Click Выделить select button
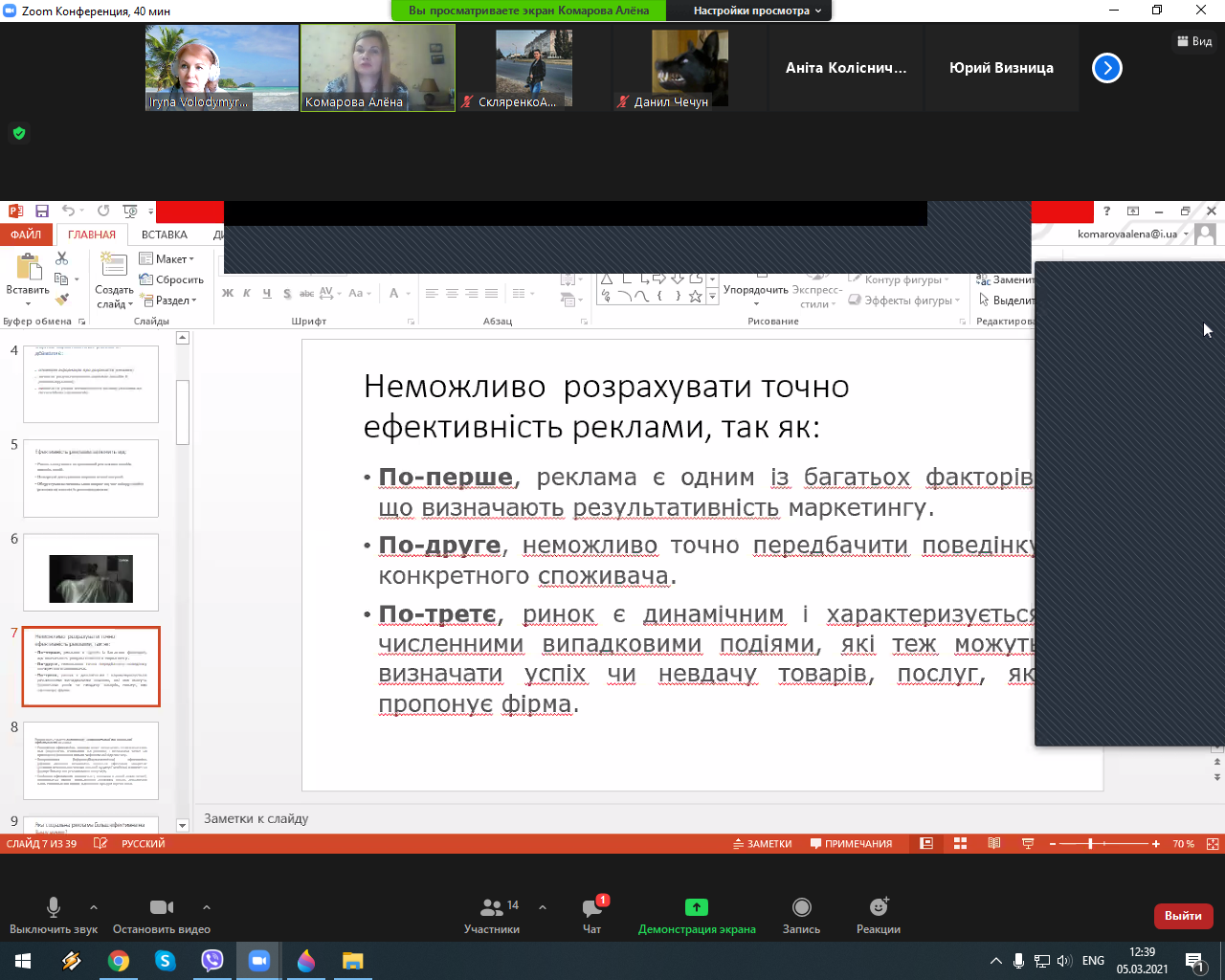 coord(1007,301)
